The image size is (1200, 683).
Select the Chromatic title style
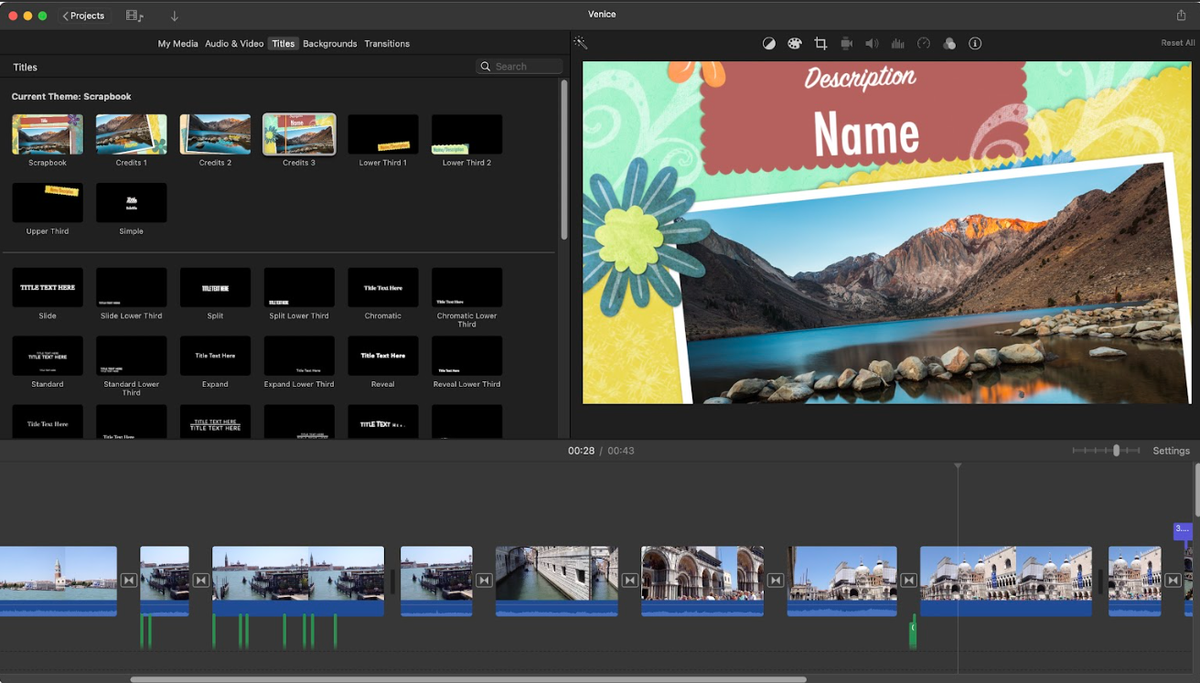click(x=383, y=288)
